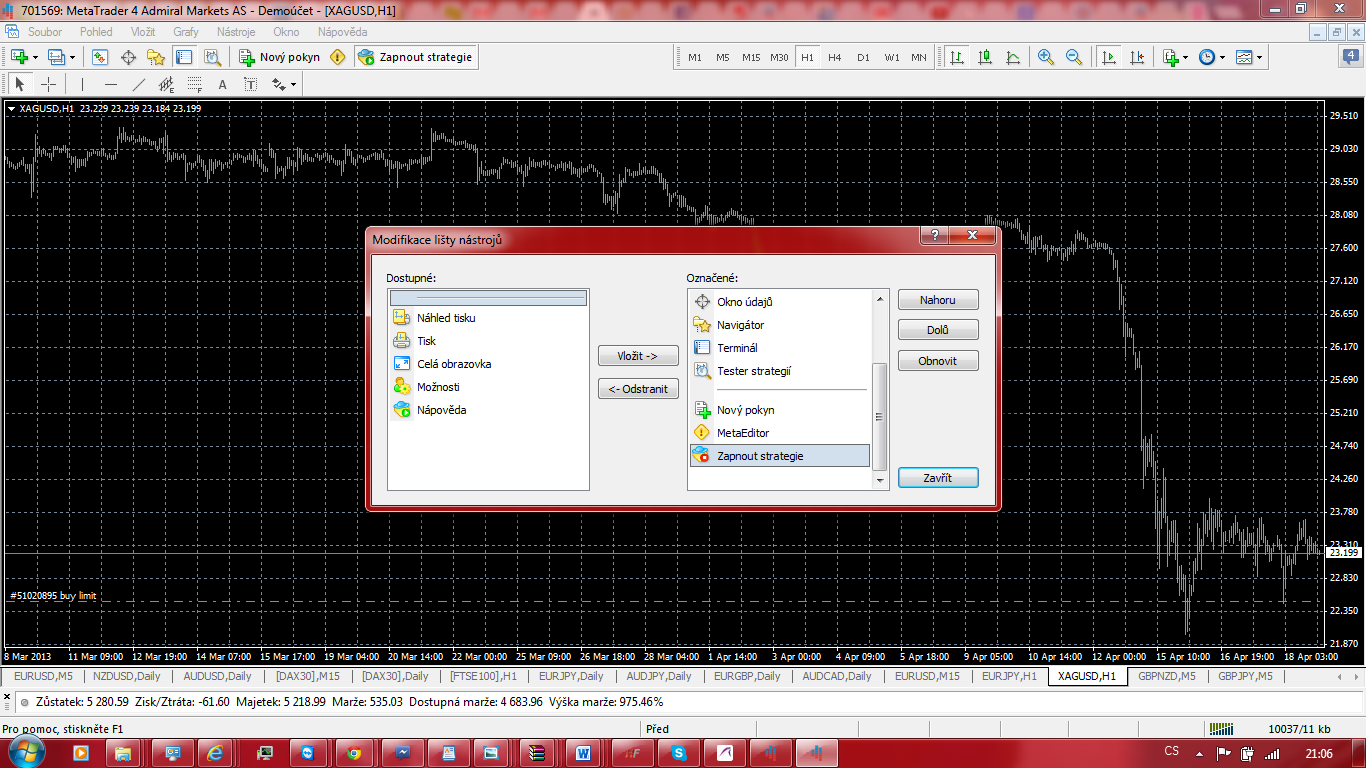This screenshot has height=768, width=1366.
Task: Switch chart to line chart mode
Action: click(1013, 57)
